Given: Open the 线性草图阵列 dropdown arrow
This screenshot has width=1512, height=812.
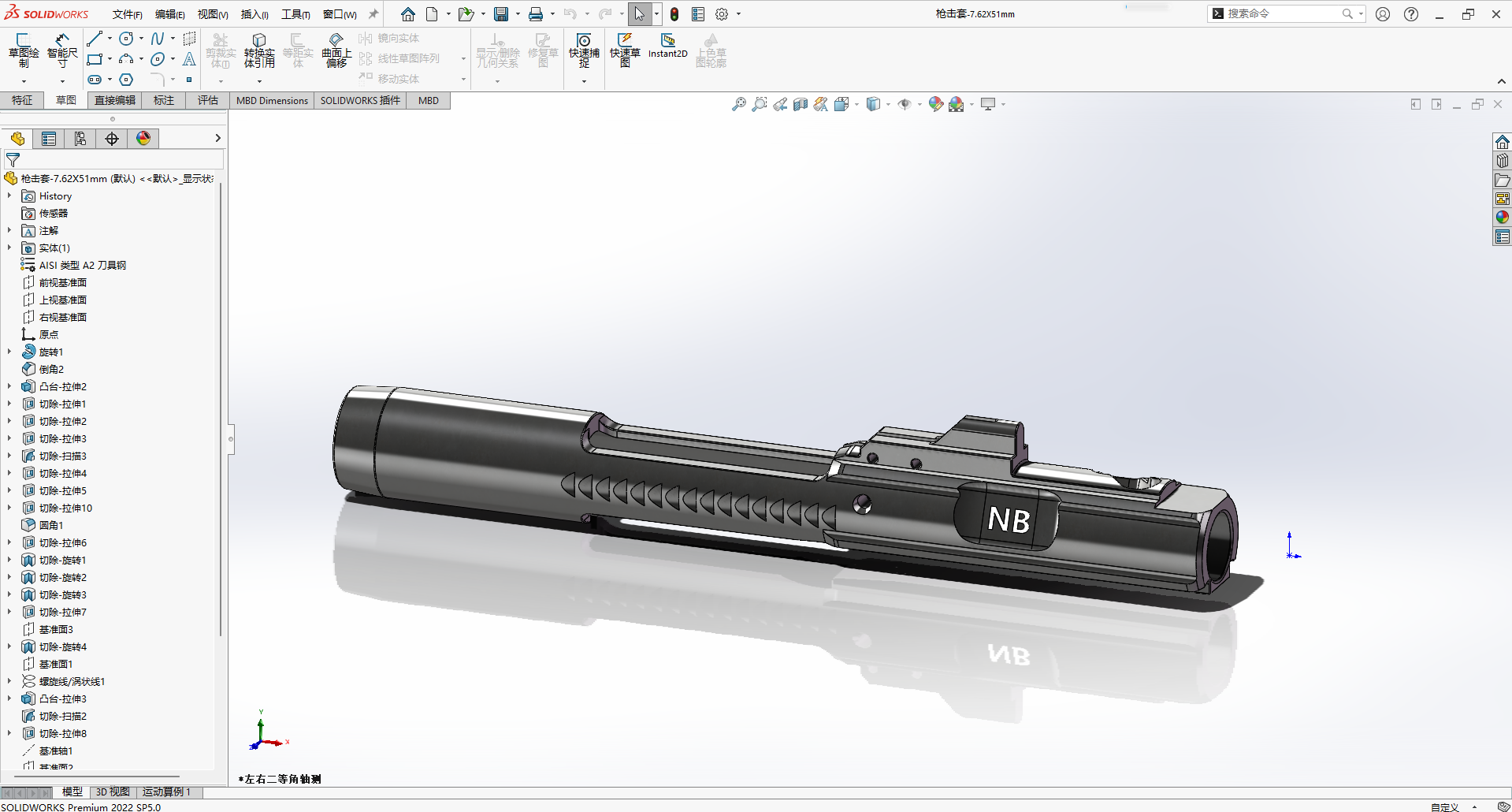Looking at the screenshot, I should [463, 59].
